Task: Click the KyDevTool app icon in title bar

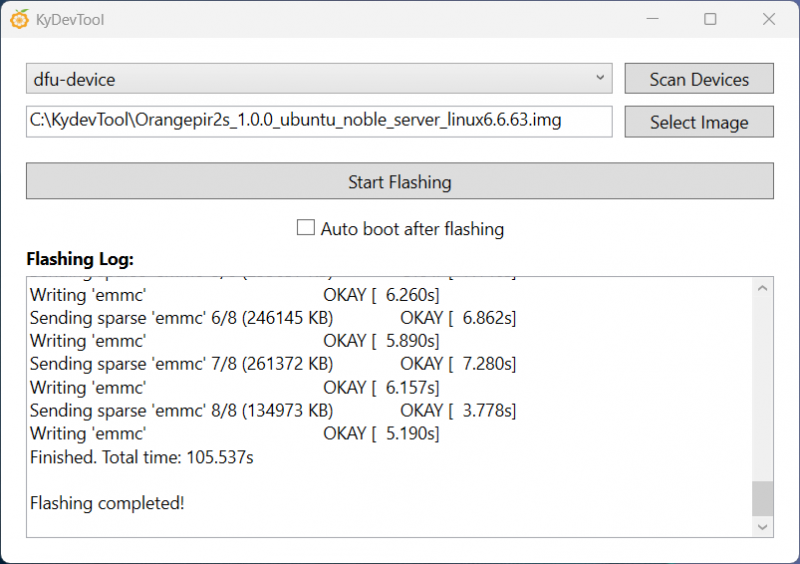Action: tap(19, 19)
